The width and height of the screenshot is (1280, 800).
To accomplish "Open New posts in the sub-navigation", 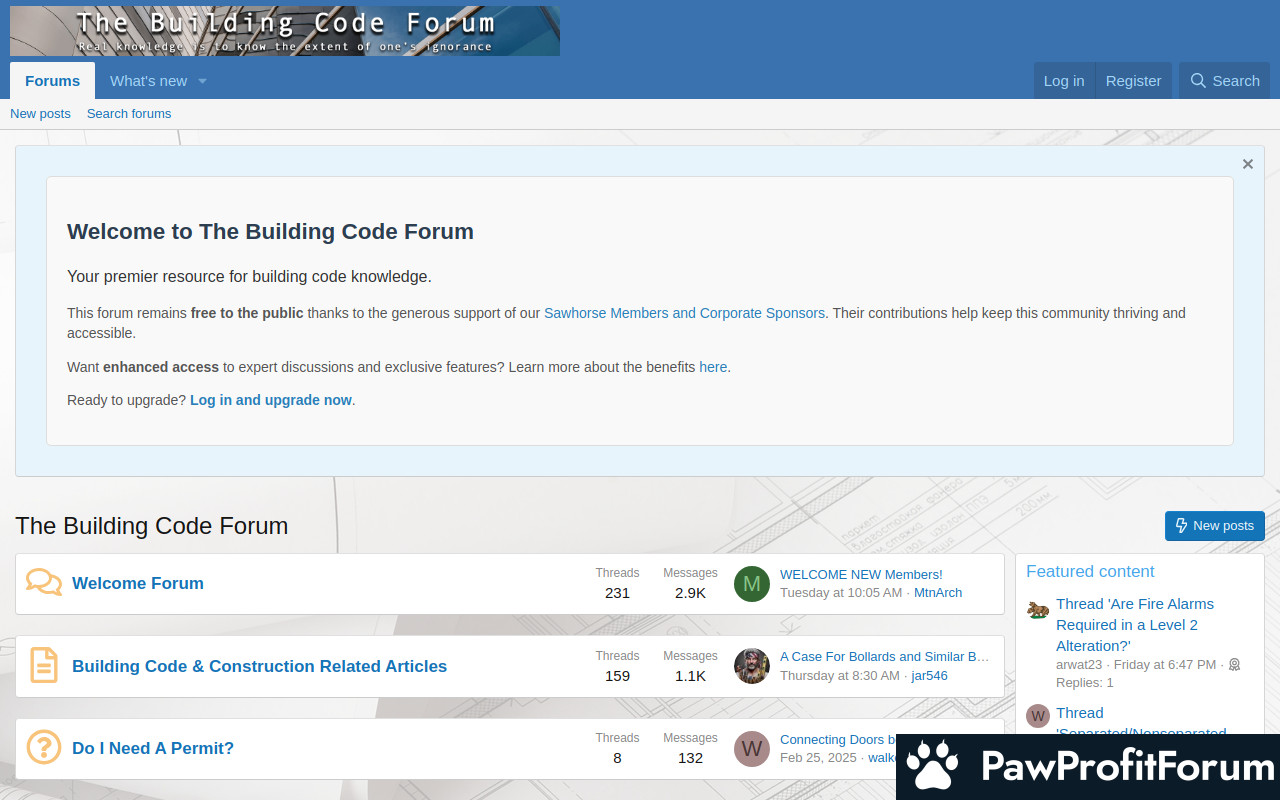I will [x=40, y=114].
